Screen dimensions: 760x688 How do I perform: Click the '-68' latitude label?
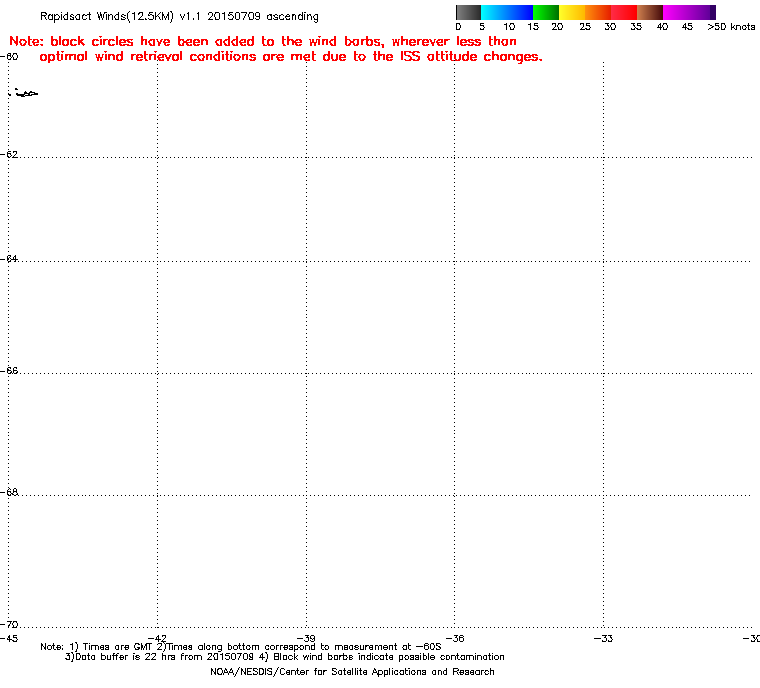tap(9, 492)
